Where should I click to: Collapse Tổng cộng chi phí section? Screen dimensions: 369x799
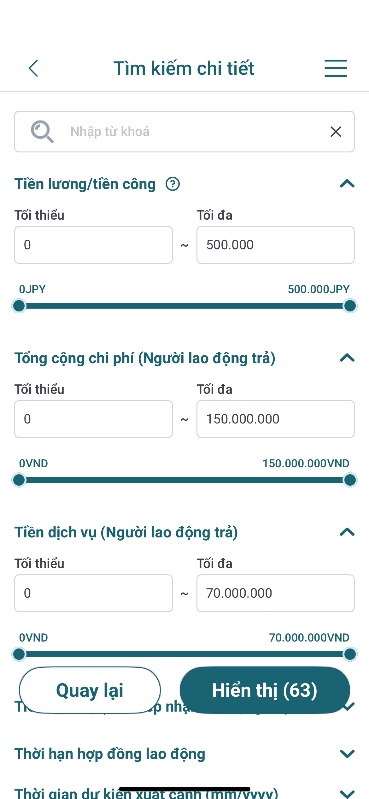pos(347,358)
